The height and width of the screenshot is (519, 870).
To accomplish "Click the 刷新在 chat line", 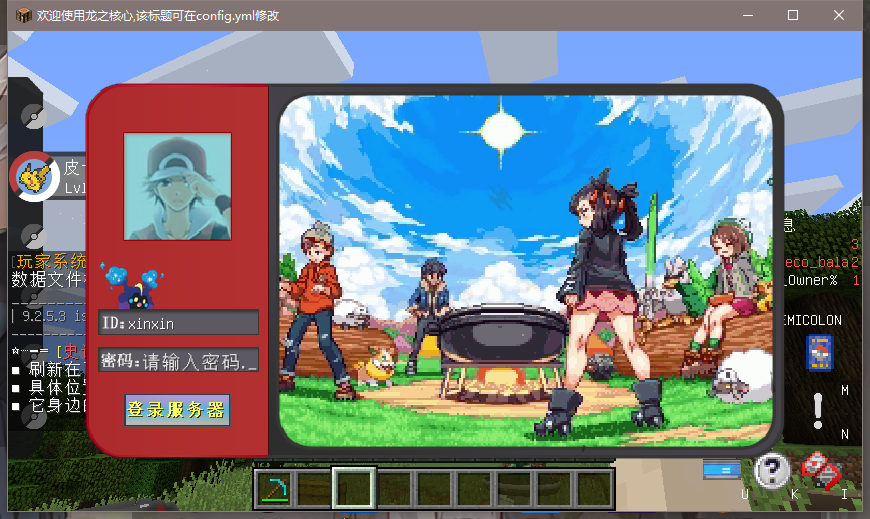I will click(54, 369).
